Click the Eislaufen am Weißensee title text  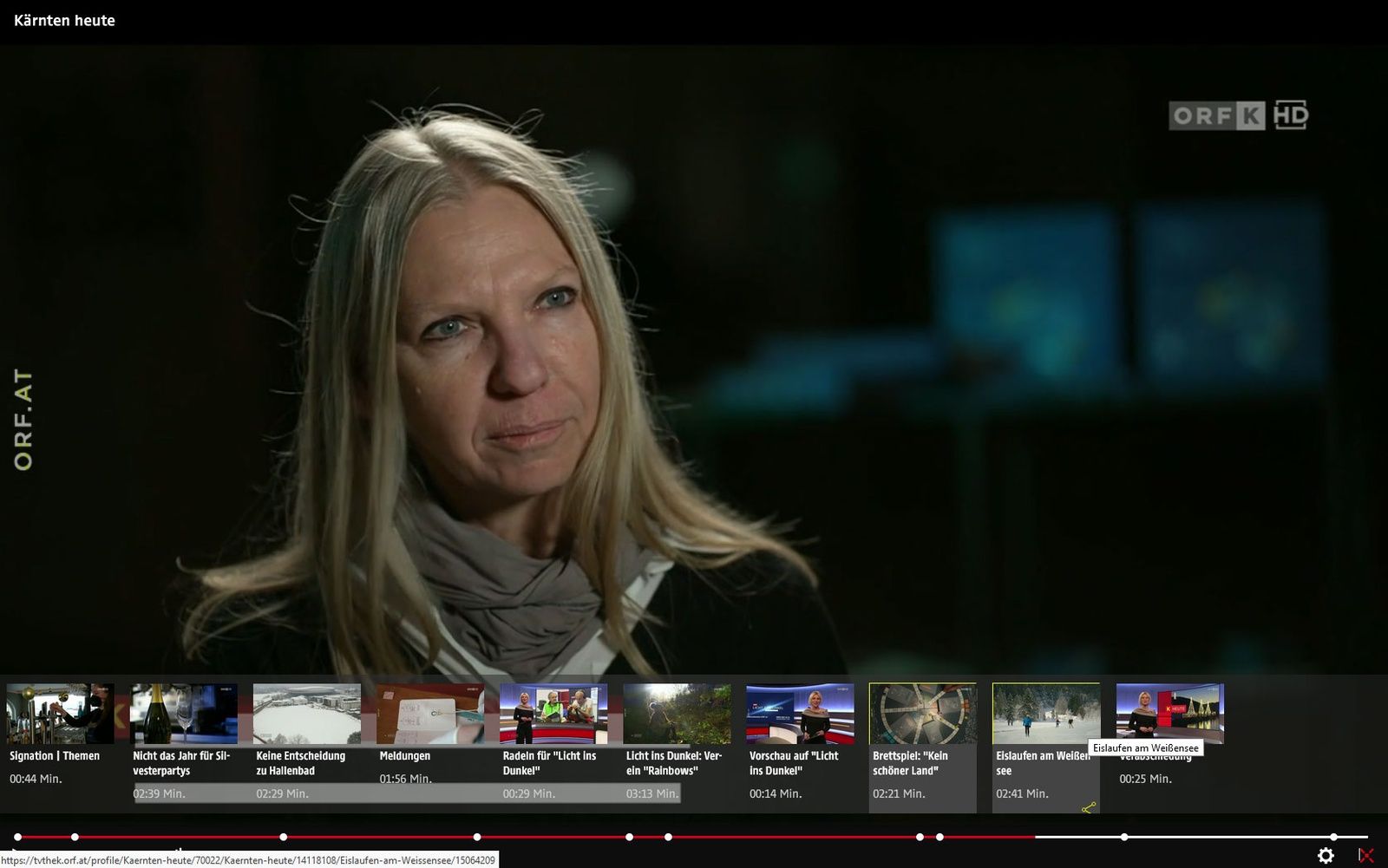1042,763
